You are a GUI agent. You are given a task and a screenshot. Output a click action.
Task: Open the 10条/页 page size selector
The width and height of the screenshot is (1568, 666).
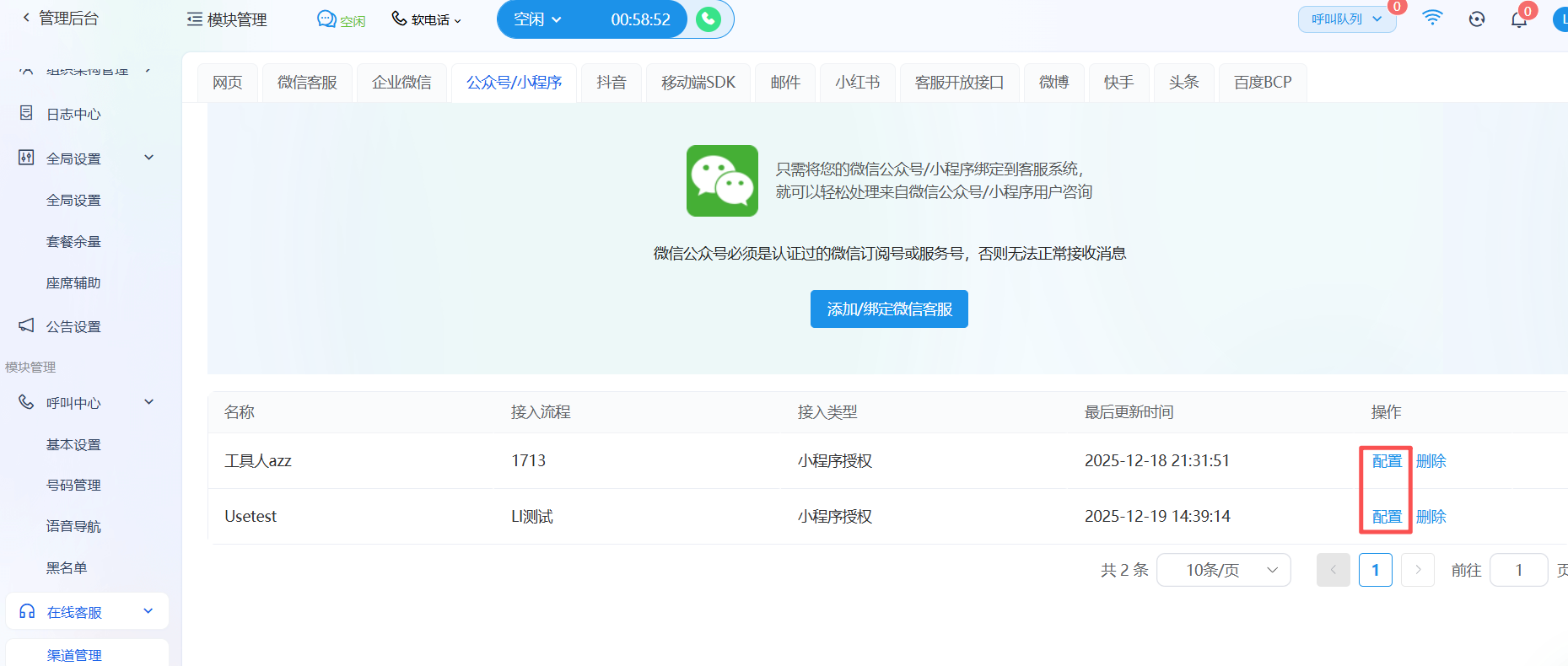click(1223, 570)
